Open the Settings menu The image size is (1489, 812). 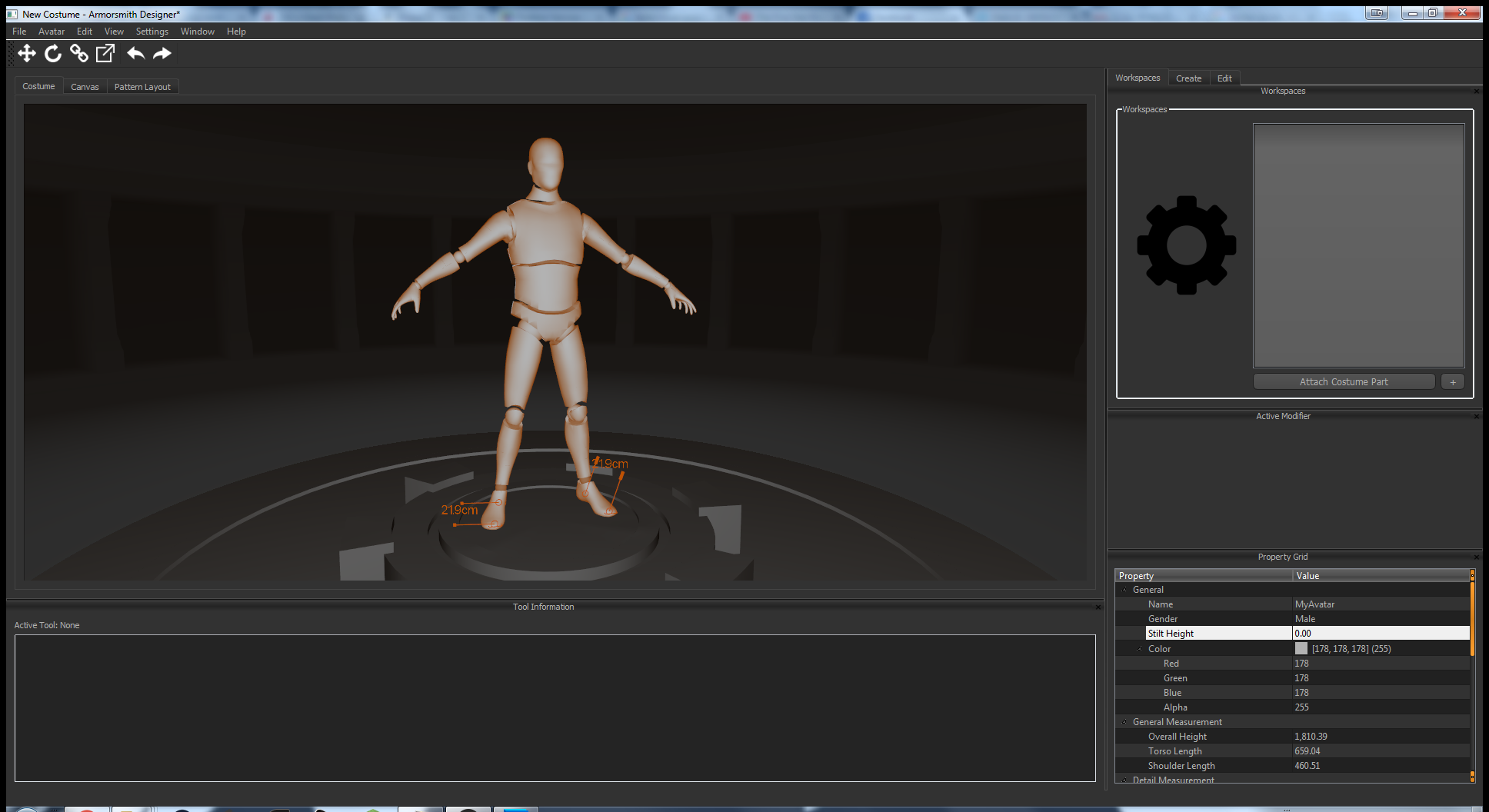point(152,32)
